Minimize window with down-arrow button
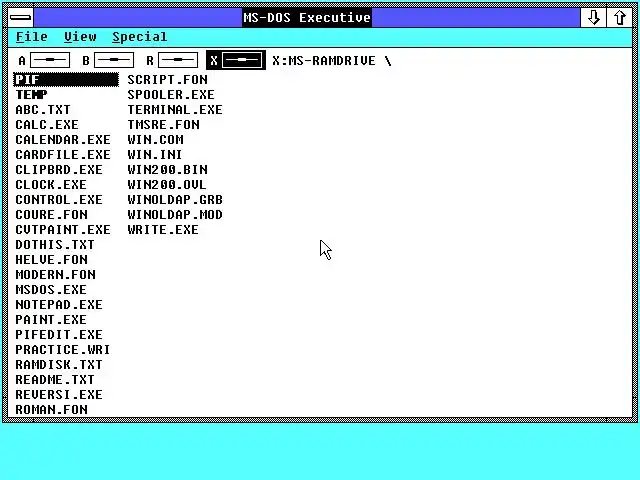This screenshot has height=480, width=640. [x=593, y=18]
